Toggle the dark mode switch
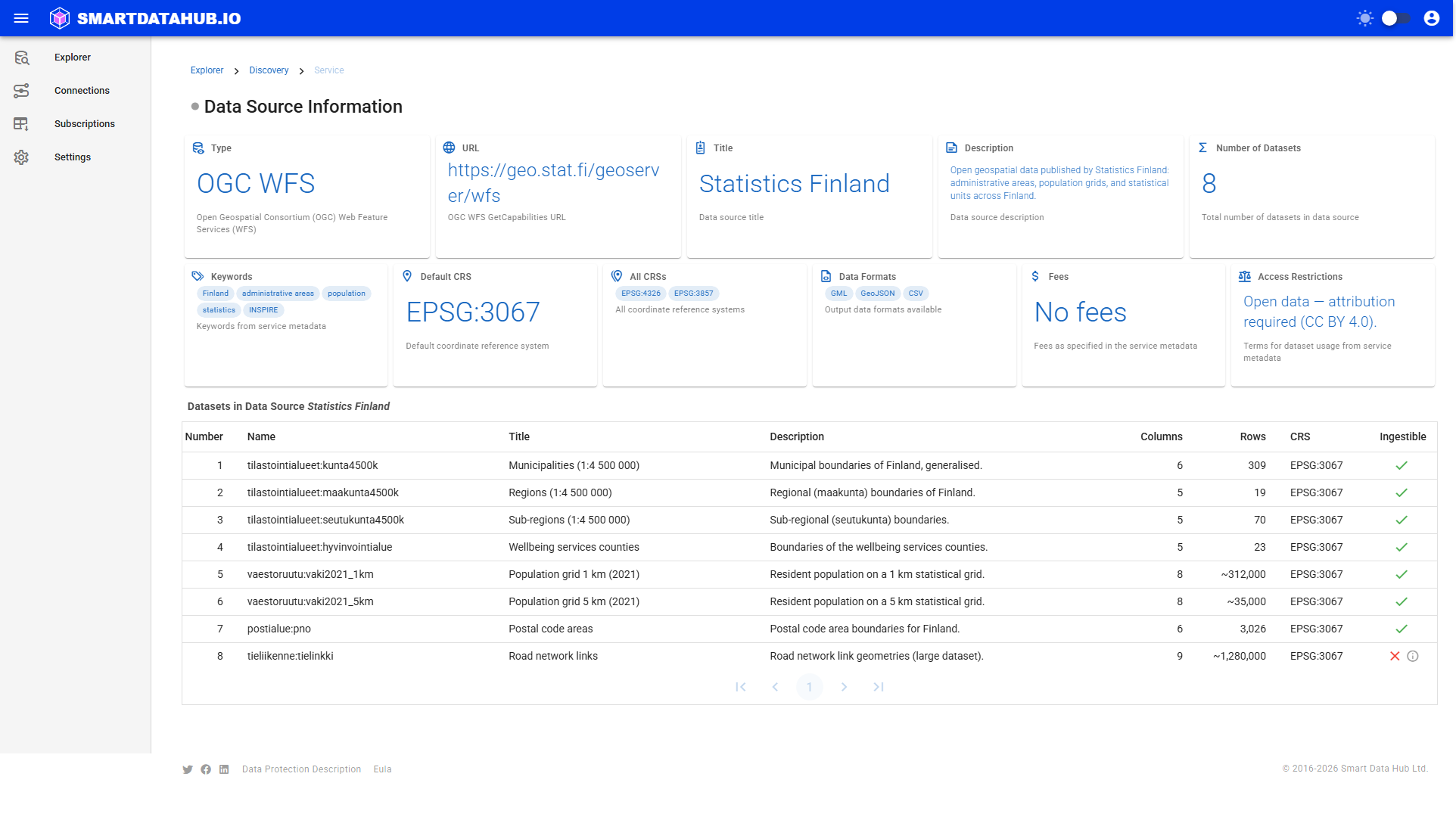 pos(1396,18)
